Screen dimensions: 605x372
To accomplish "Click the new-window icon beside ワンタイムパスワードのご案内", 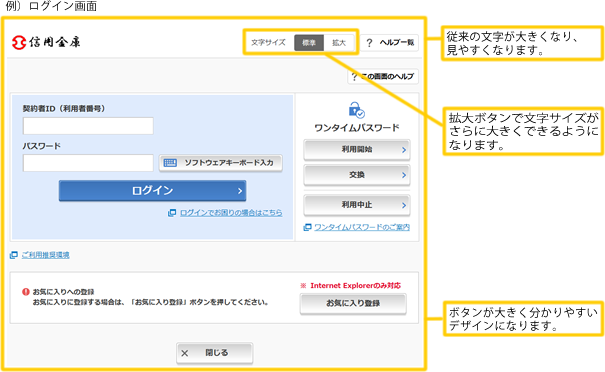I will [x=308, y=227].
